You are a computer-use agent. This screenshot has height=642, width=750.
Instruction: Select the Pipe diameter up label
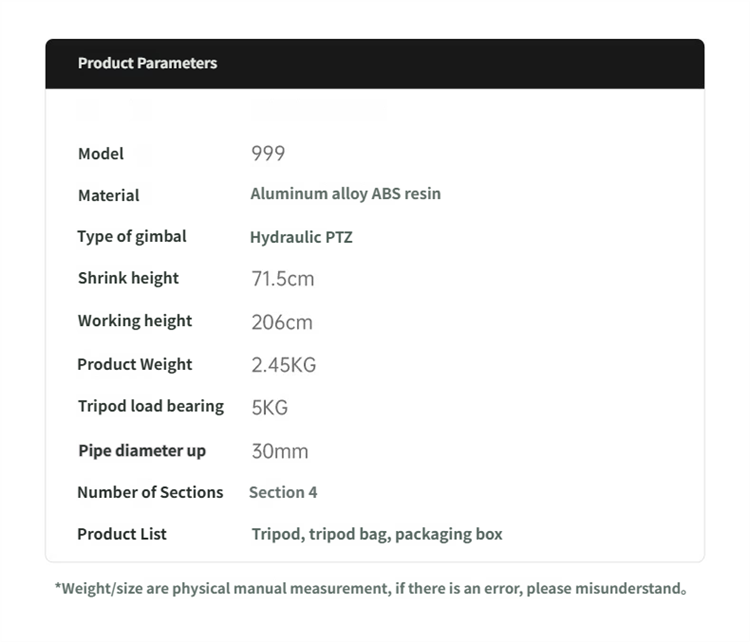click(x=142, y=451)
